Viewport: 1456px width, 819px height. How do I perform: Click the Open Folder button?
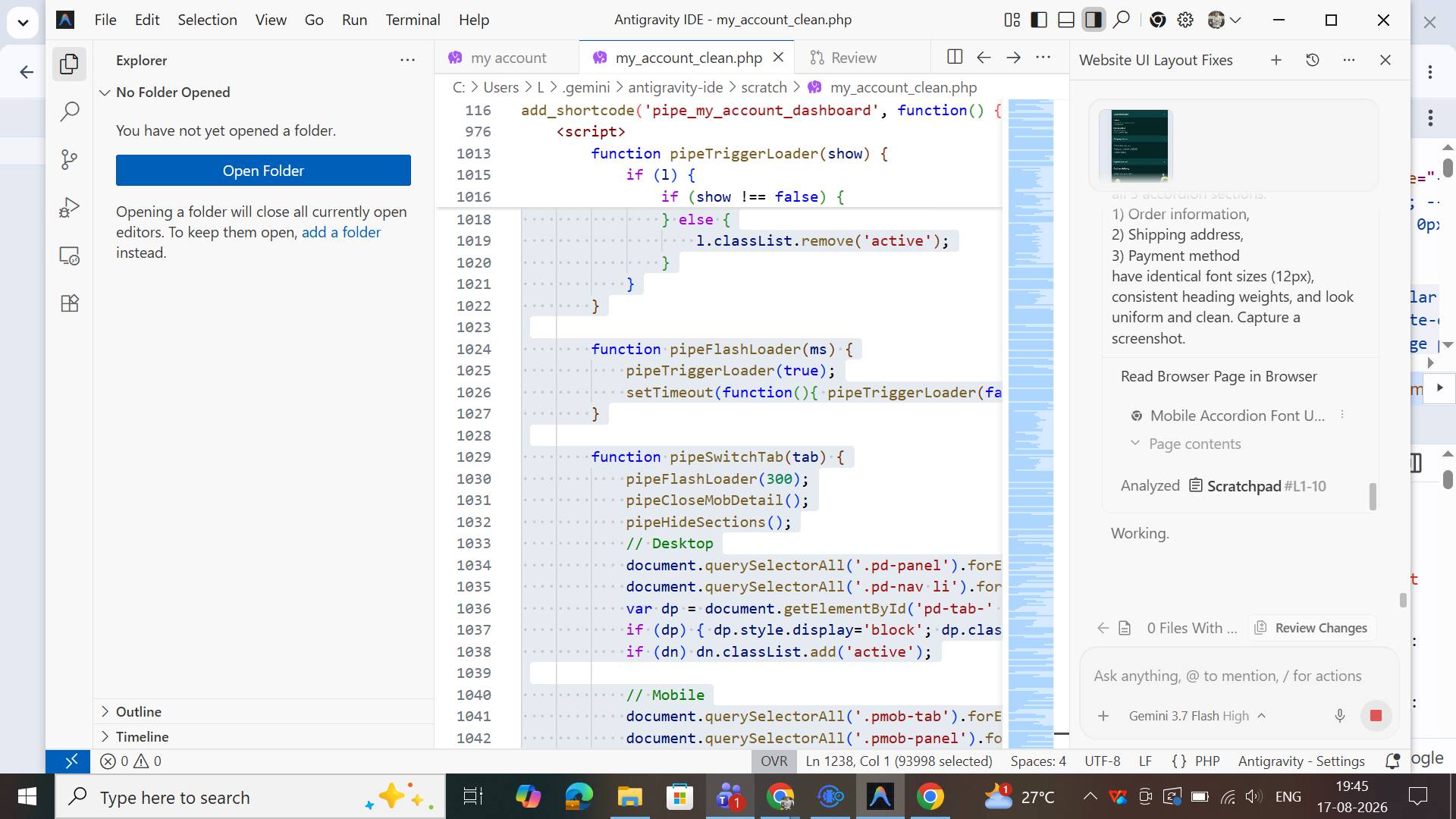coord(263,171)
